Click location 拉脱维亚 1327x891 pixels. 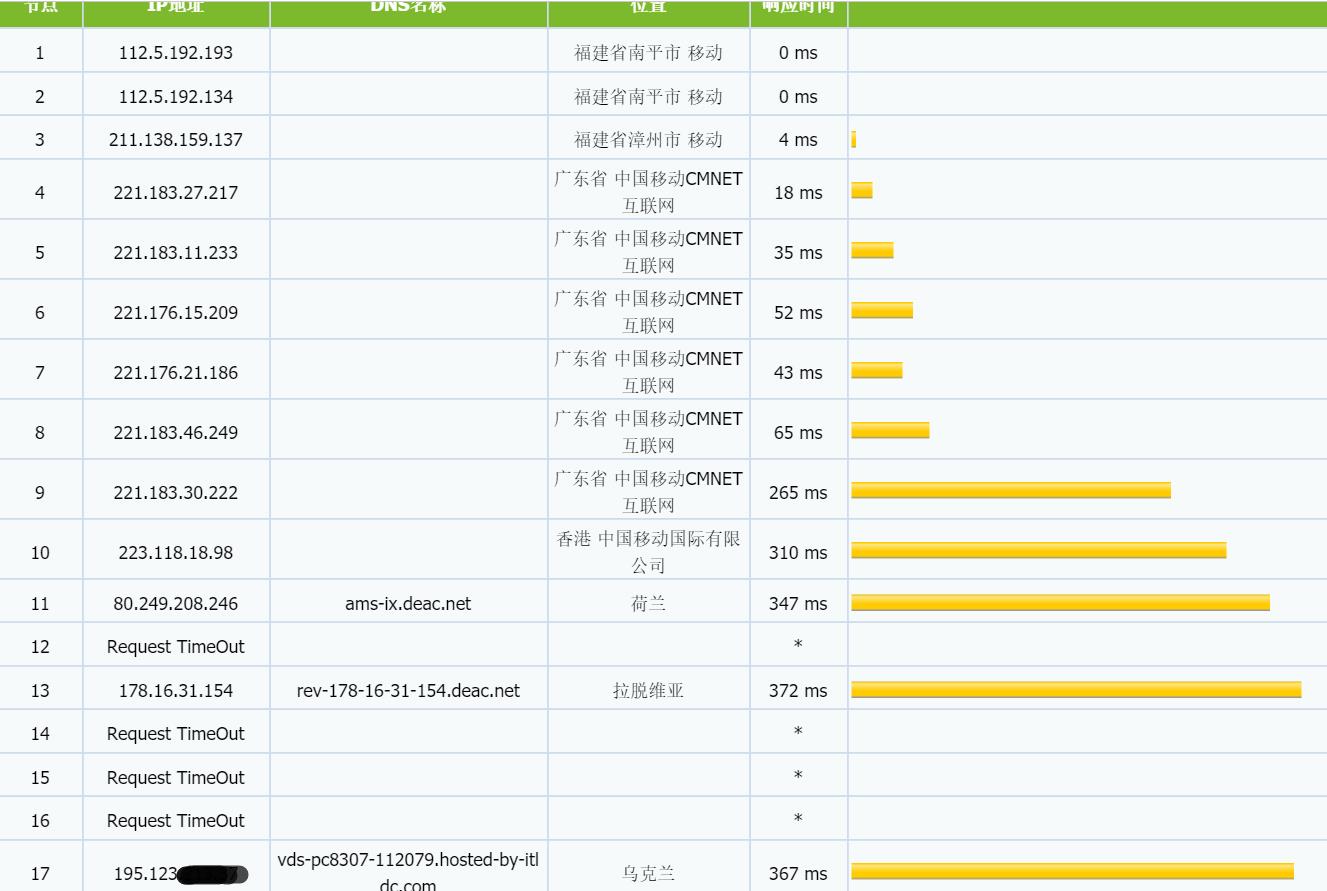click(648, 691)
